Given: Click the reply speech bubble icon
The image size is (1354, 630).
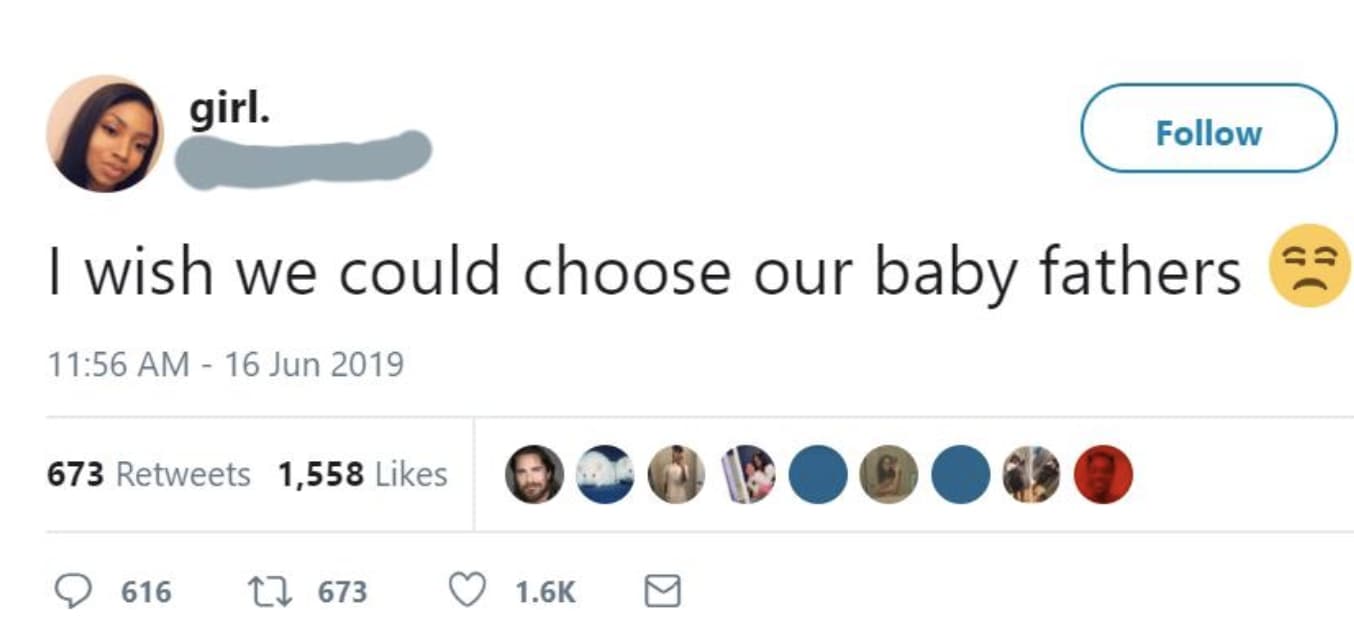Looking at the screenshot, I should point(72,591).
